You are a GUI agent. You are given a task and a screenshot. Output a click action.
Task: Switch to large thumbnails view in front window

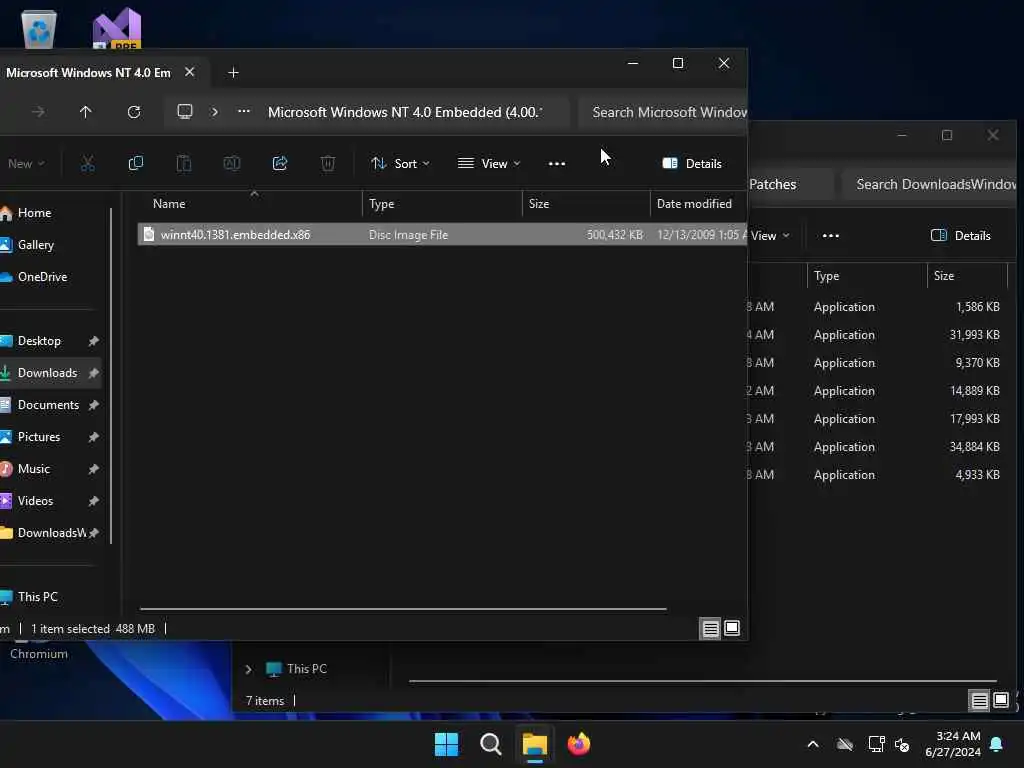point(732,628)
